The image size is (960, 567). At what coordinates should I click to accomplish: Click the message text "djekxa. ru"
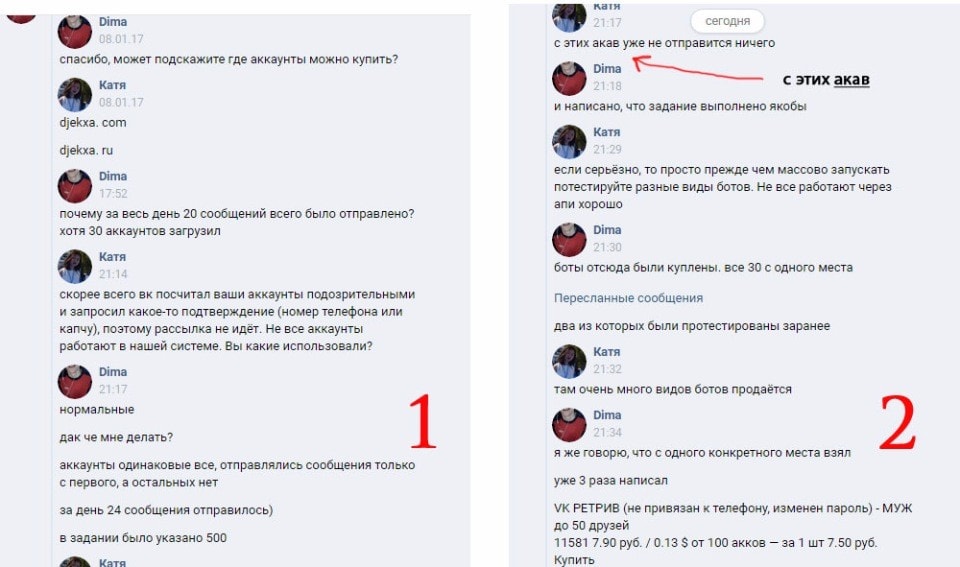(86, 150)
